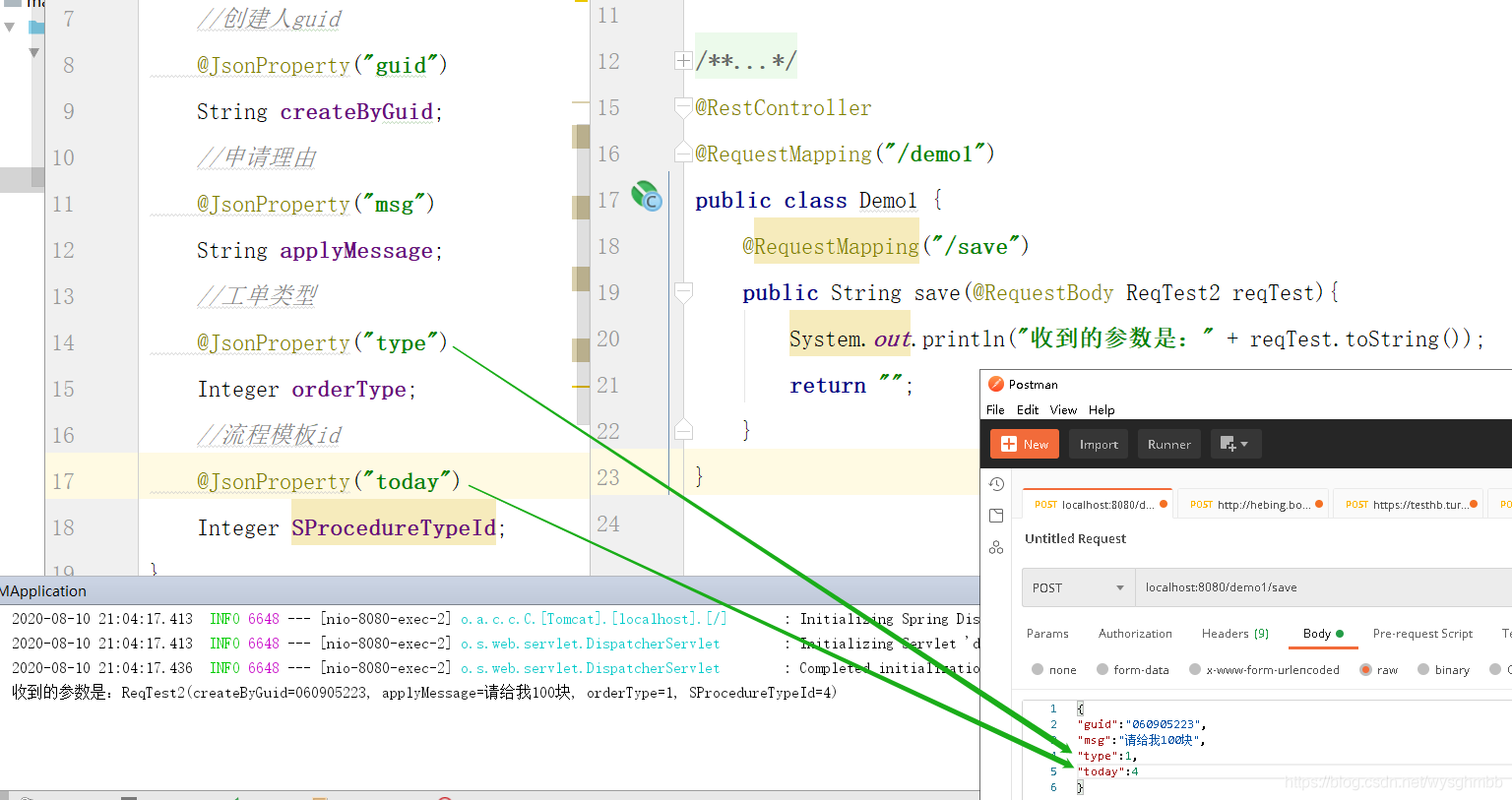Select the localhost:8080 request tab
The image size is (1512, 800).
tap(1099, 504)
